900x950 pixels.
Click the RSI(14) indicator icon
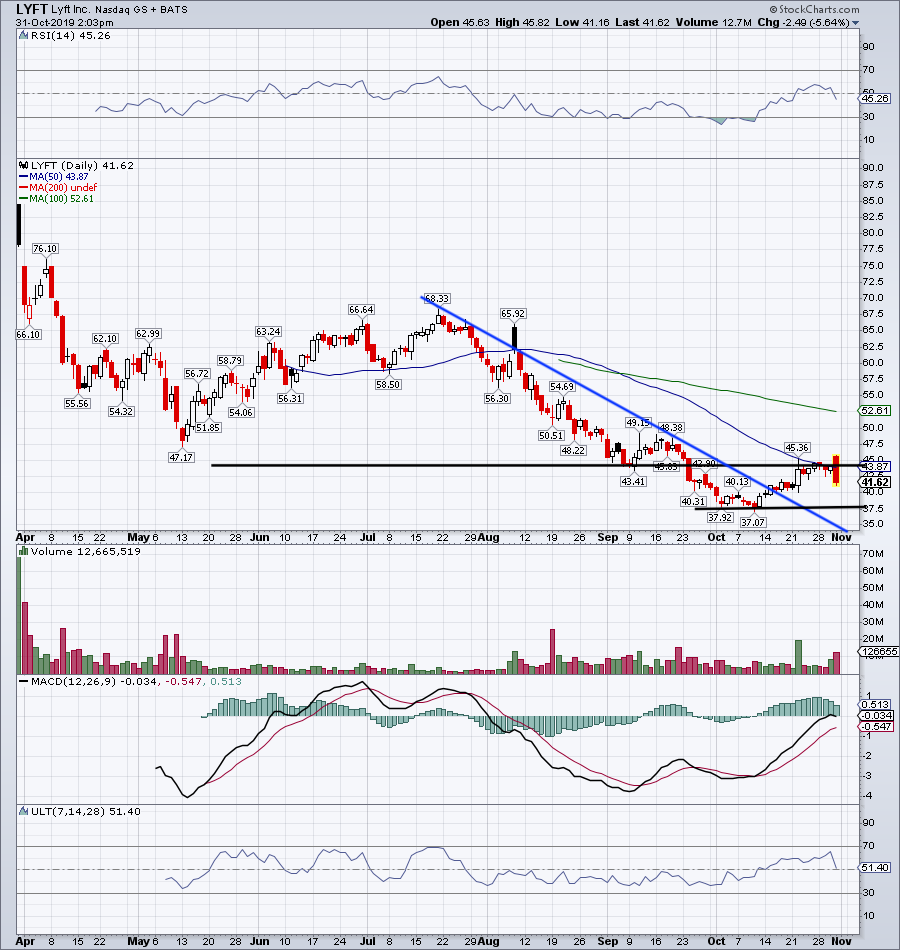(23, 35)
